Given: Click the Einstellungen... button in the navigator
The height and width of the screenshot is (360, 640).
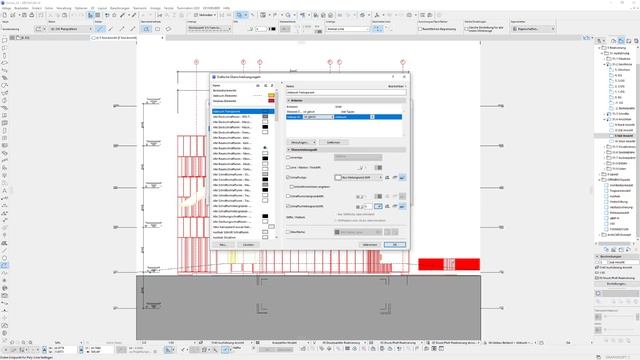Looking at the screenshot, I should tap(616, 284).
